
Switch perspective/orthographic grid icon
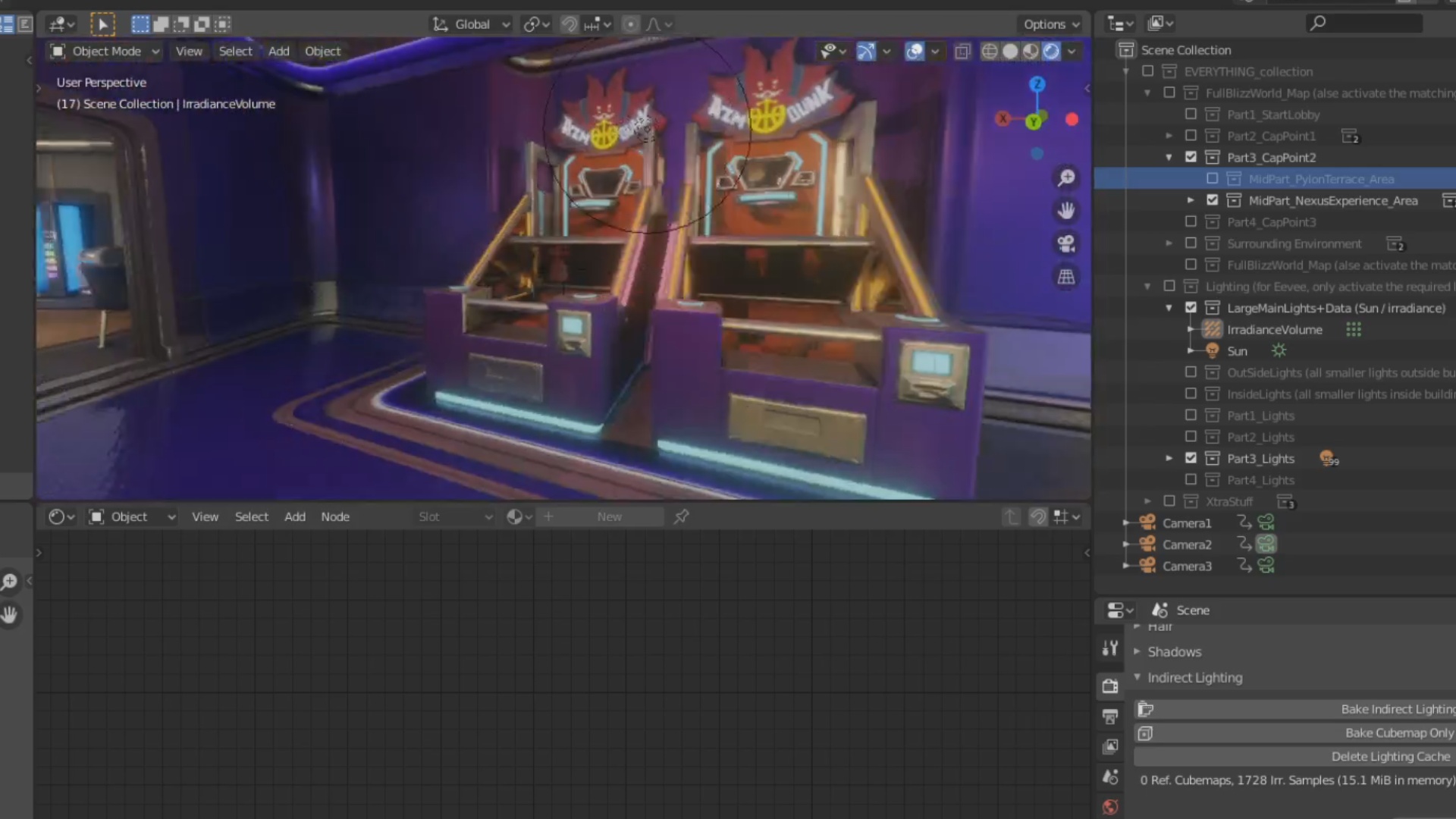1066,277
